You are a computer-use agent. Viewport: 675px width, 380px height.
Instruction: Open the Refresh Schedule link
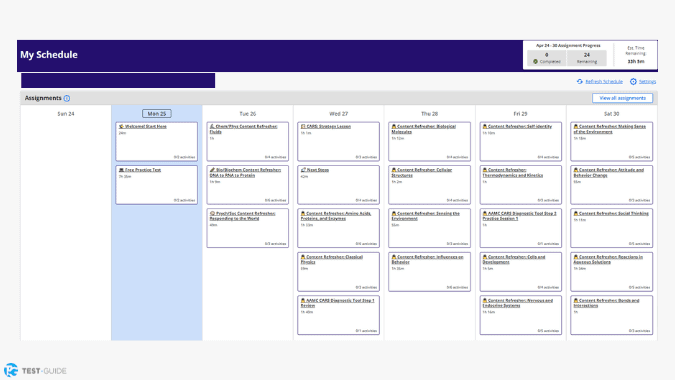604,81
